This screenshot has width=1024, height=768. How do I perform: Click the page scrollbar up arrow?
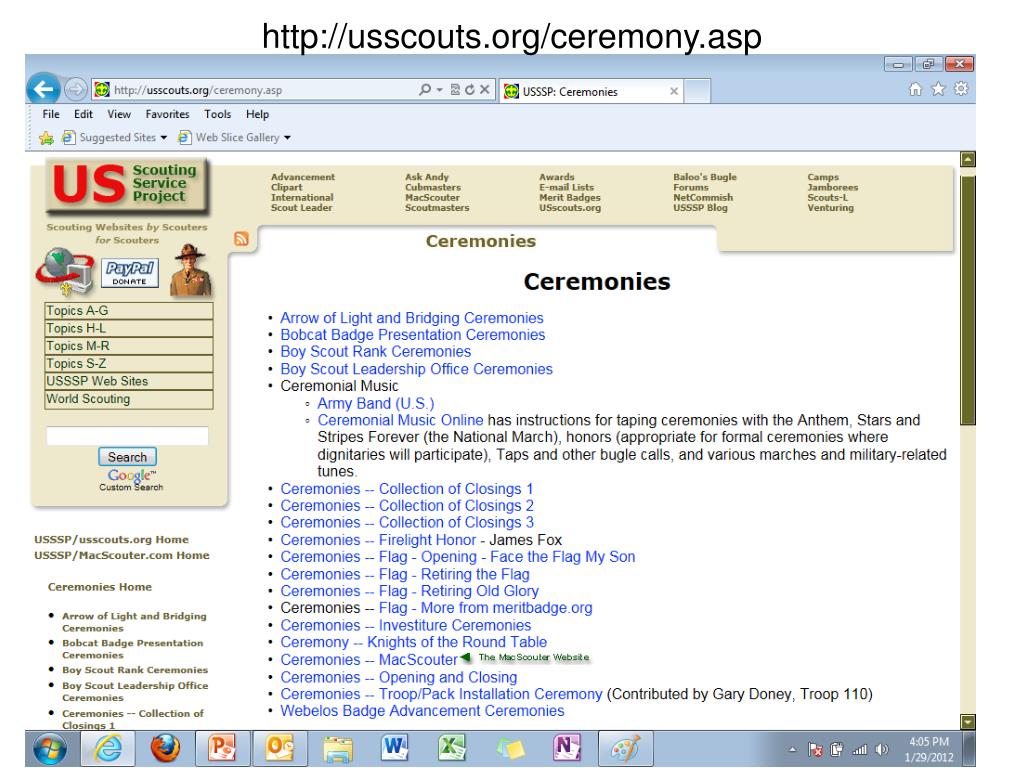[968, 159]
